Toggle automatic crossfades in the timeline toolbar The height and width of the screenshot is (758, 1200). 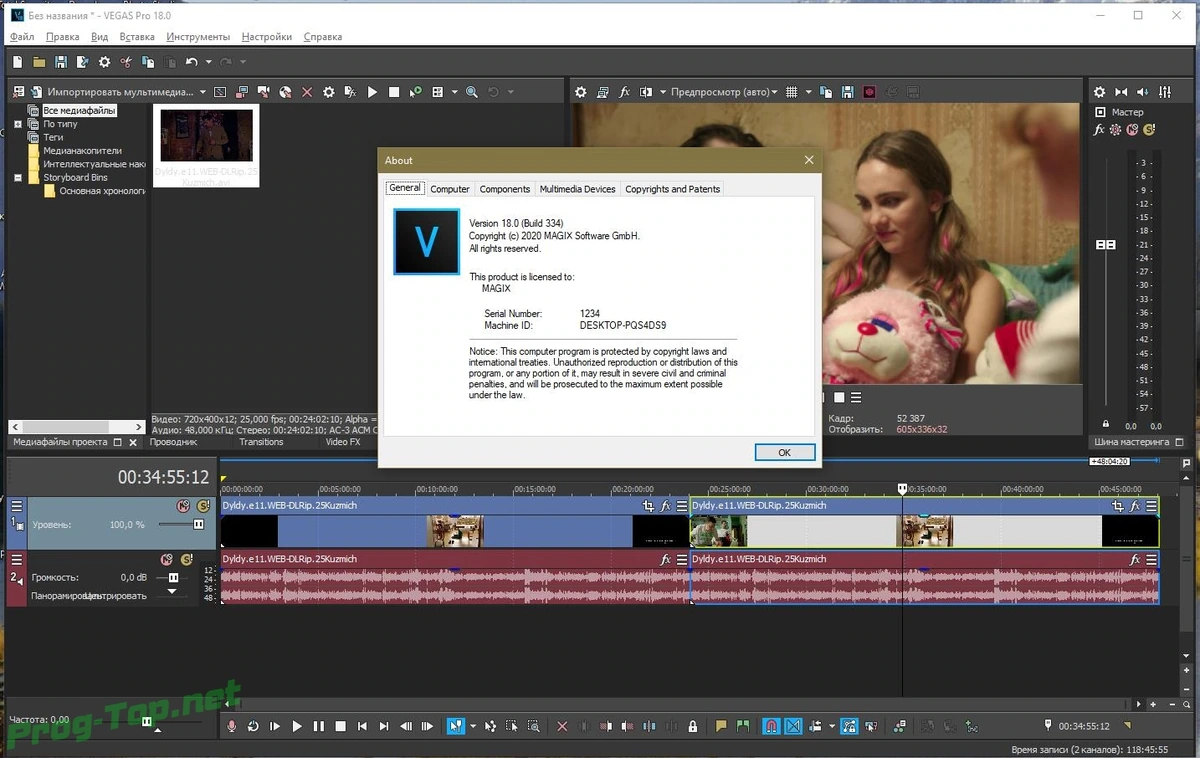point(793,726)
